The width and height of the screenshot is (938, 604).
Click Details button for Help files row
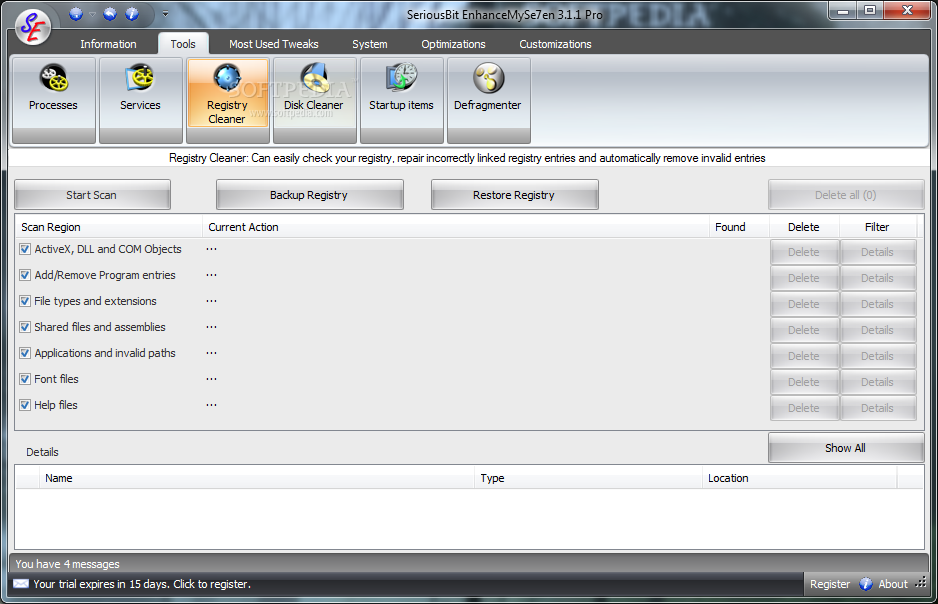pos(878,408)
